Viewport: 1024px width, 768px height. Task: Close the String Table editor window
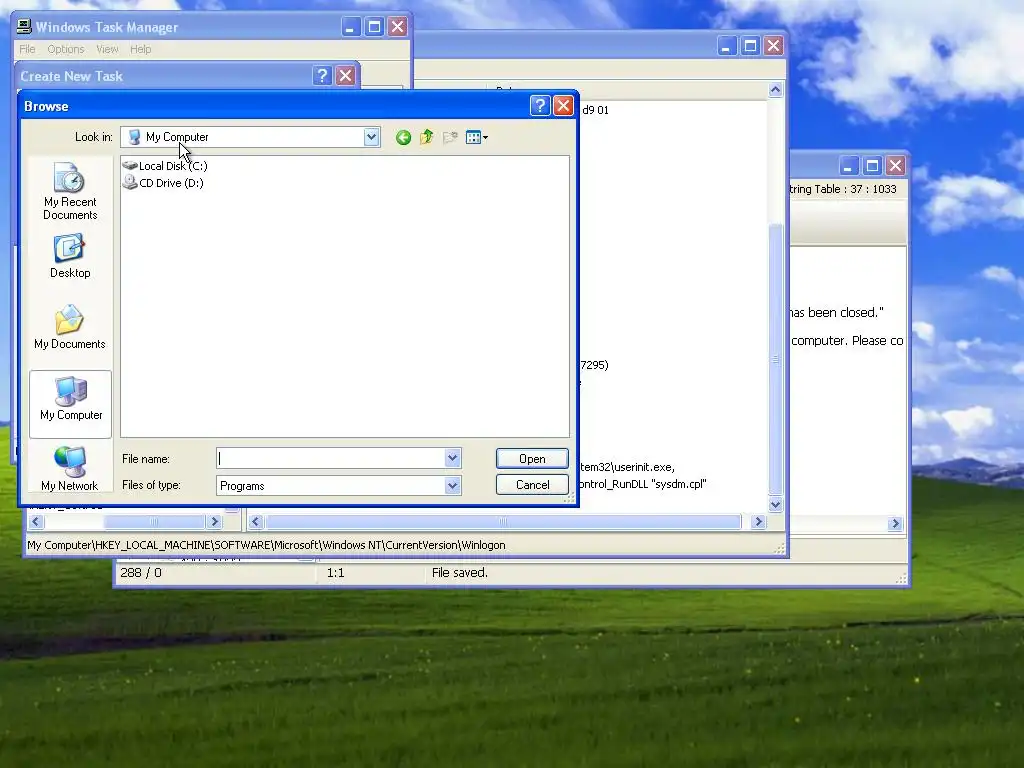click(x=895, y=166)
